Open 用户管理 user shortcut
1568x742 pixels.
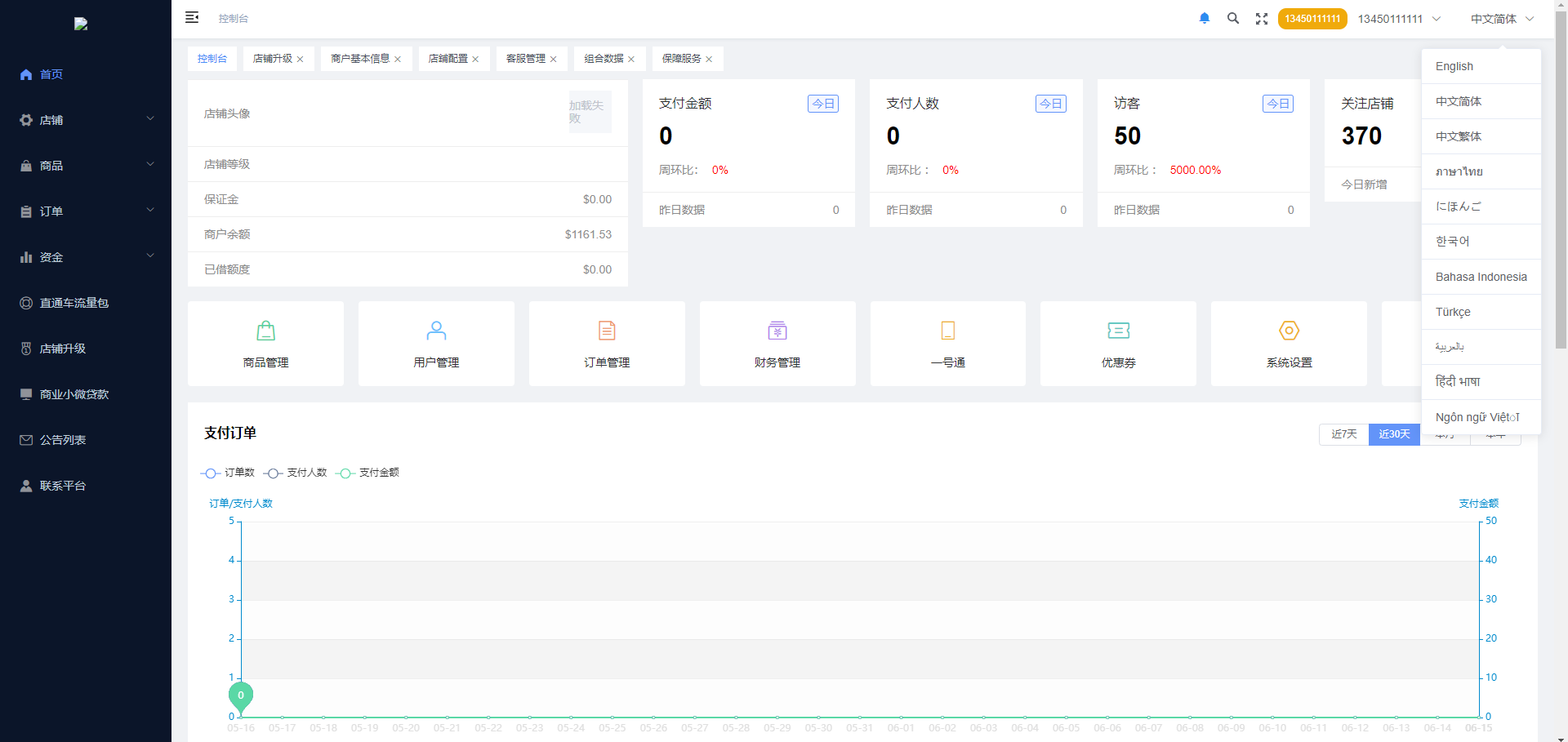pyautogui.click(x=436, y=344)
